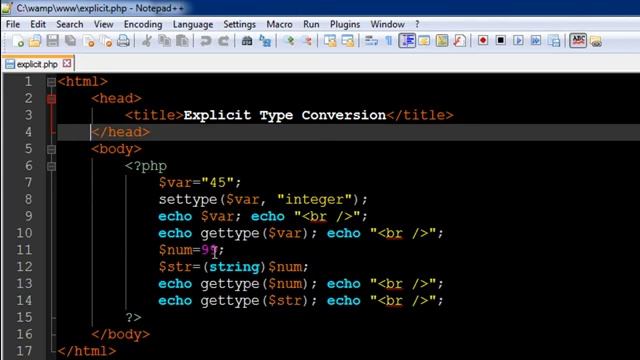Image resolution: width=640 pixels, height=360 pixels.
Task: Stop macro recording with the square icon
Action: (x=501, y=40)
